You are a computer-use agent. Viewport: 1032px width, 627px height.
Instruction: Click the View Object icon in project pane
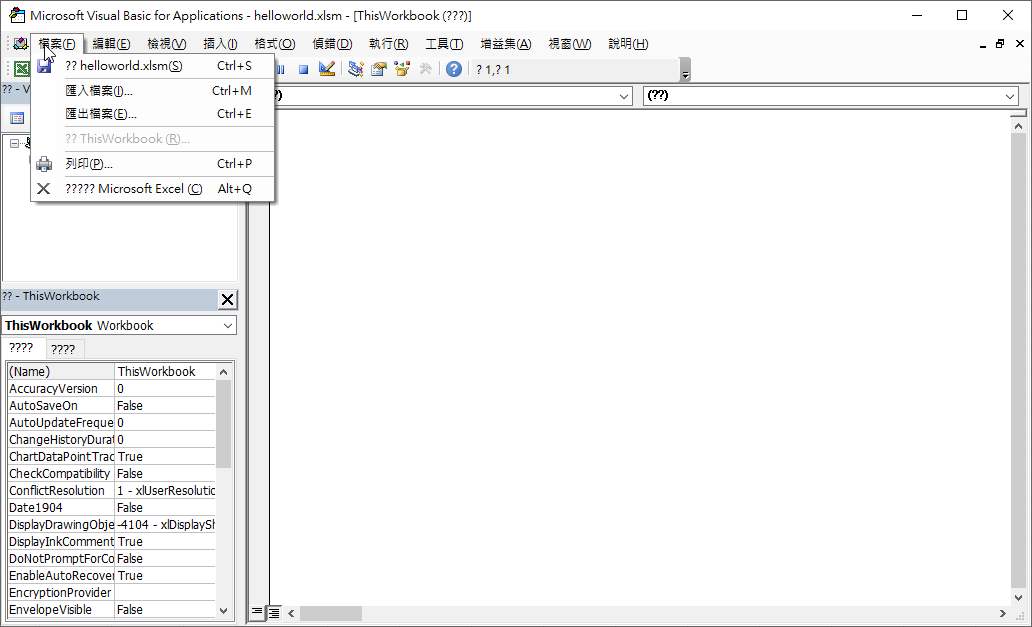17,118
